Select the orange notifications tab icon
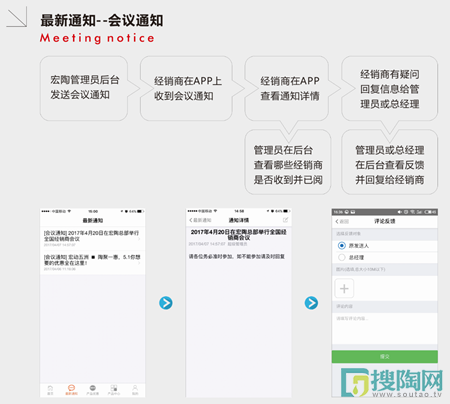Image resolution: width=450 pixels, height=404 pixels. [x=71, y=390]
